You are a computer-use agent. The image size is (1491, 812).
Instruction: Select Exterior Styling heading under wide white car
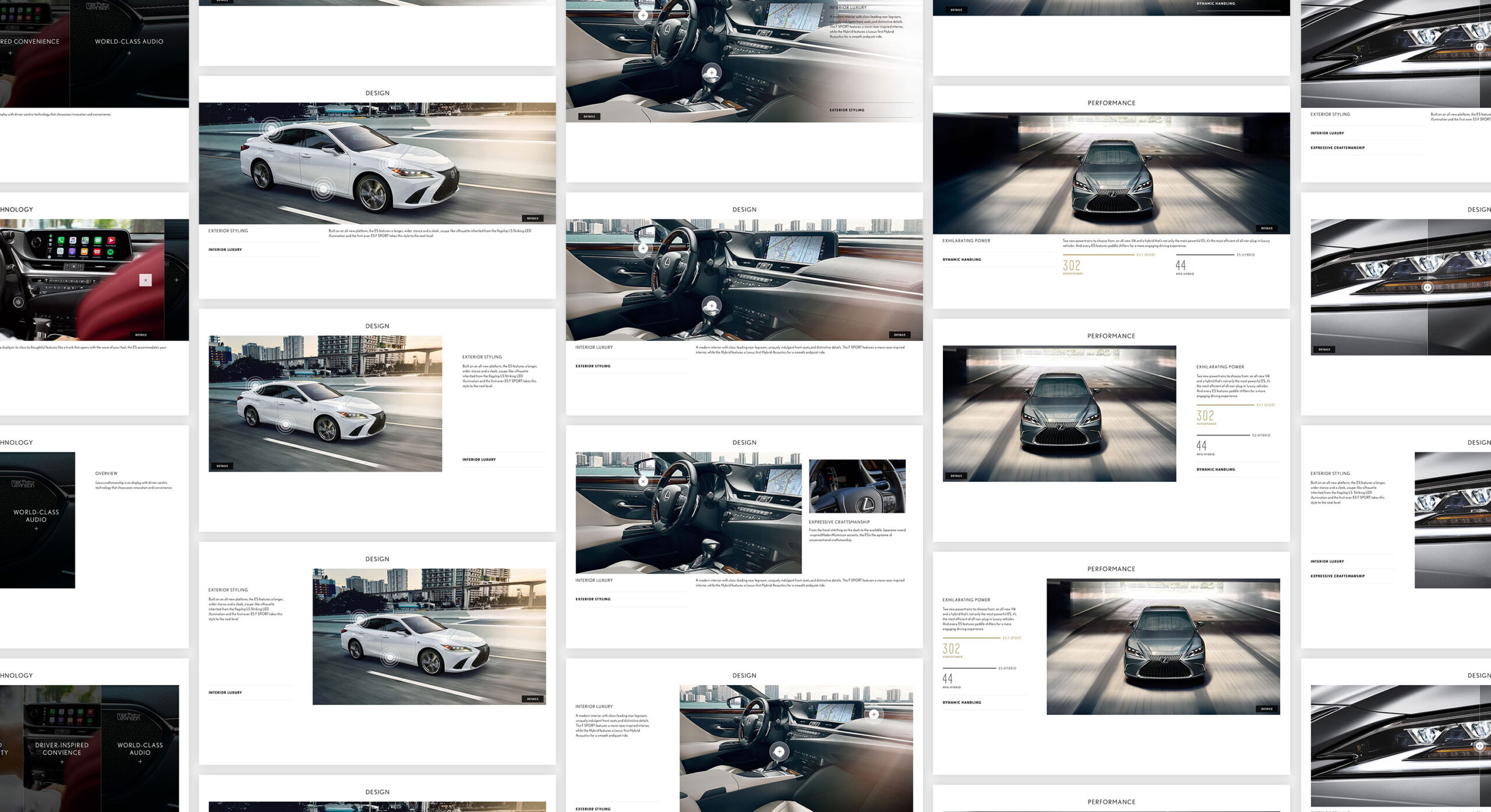click(228, 231)
